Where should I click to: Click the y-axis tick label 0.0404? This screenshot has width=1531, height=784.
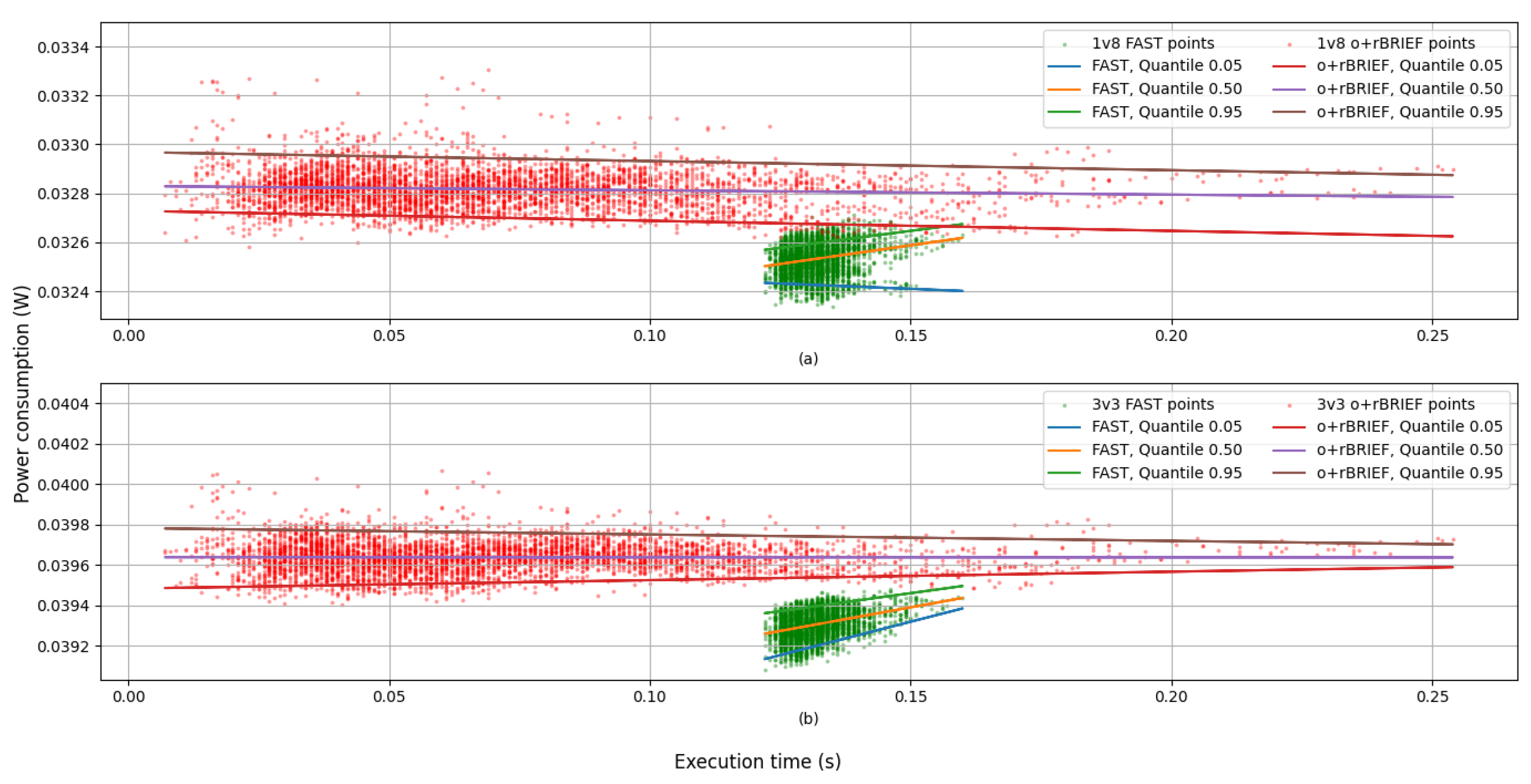coord(64,404)
